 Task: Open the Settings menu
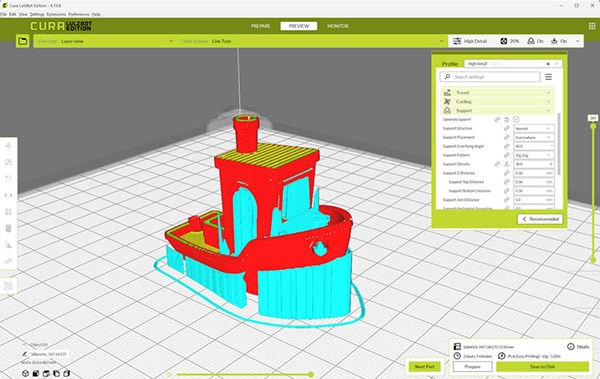[37, 14]
